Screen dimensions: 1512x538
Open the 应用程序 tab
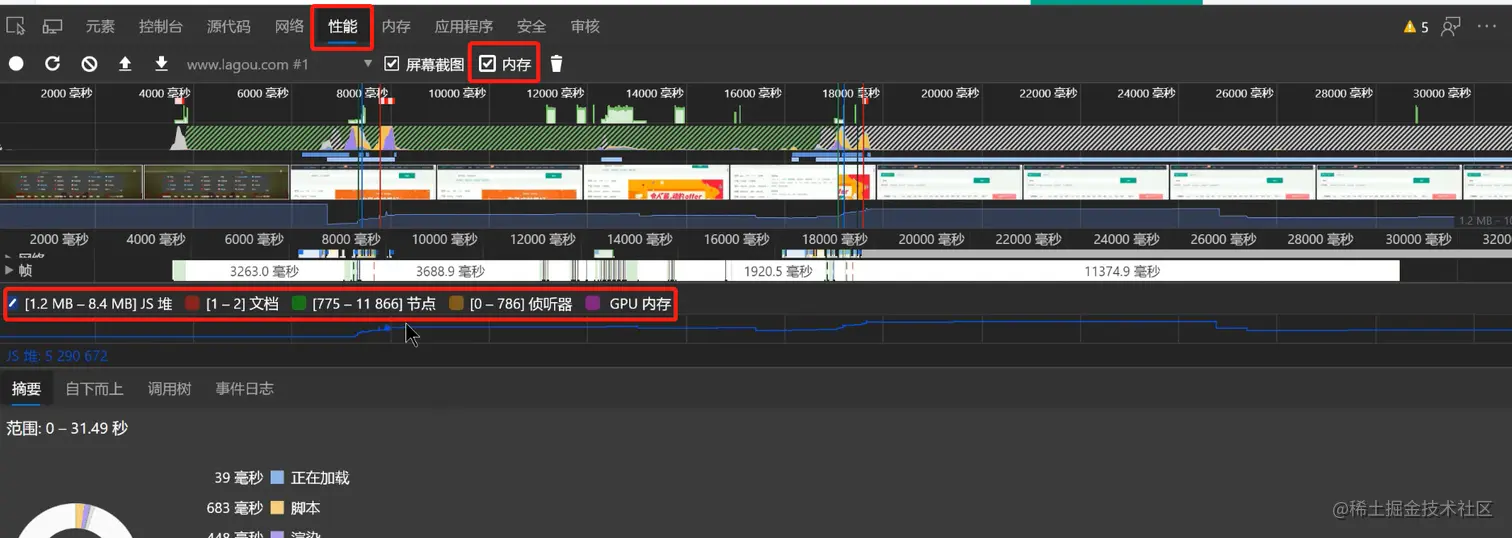pyautogui.click(x=464, y=27)
